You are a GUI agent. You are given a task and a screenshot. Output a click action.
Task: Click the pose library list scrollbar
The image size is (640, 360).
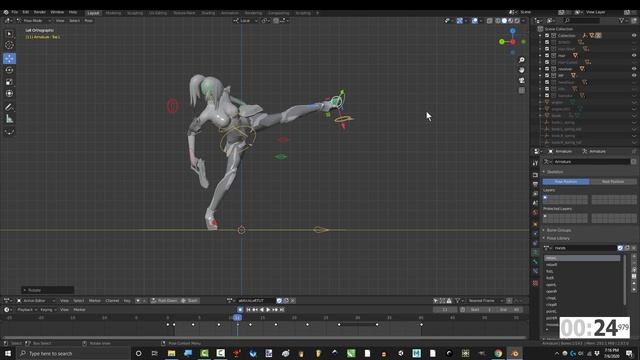coord(624,281)
